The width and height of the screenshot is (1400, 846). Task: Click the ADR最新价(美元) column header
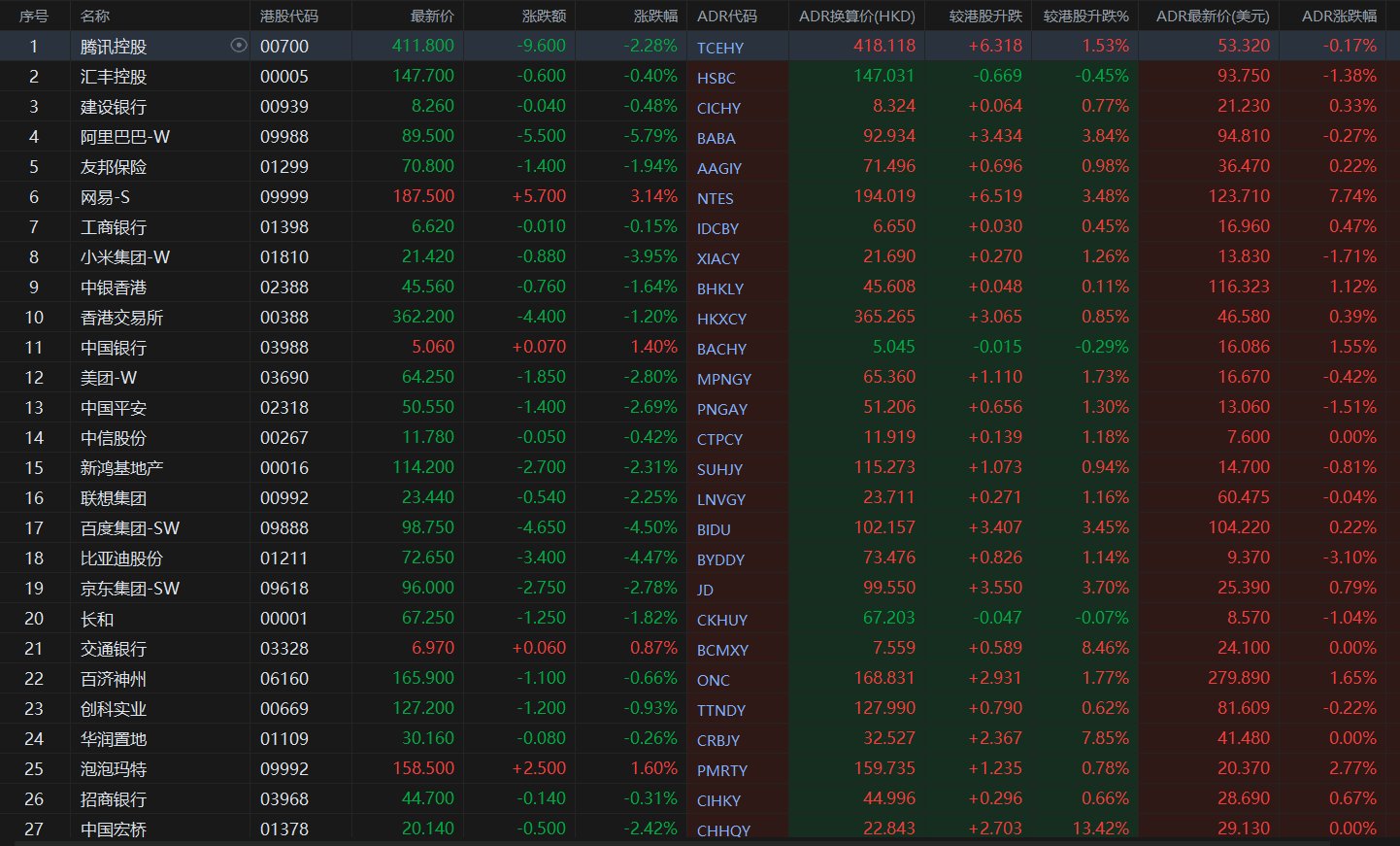[1214, 17]
